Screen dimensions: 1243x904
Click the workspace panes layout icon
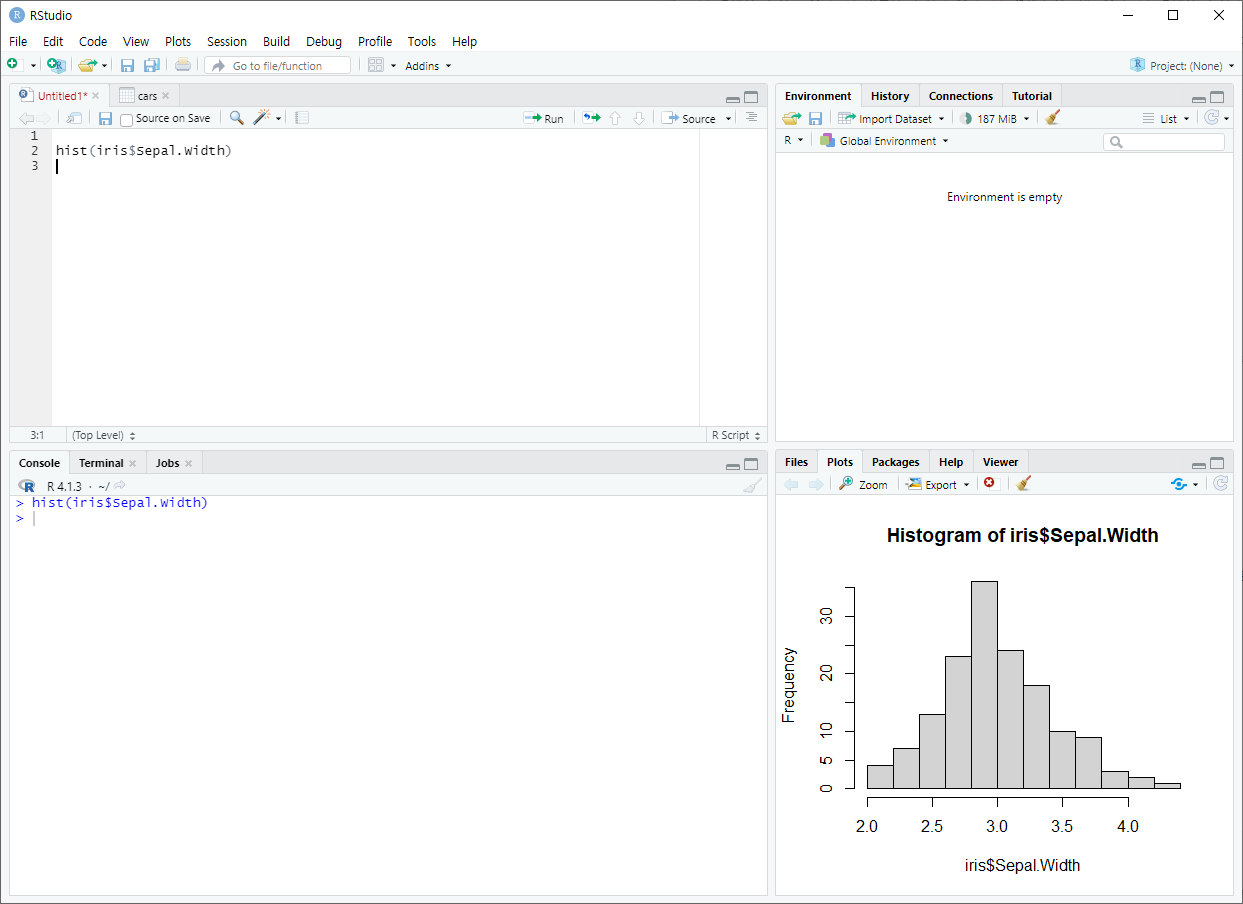coord(376,65)
